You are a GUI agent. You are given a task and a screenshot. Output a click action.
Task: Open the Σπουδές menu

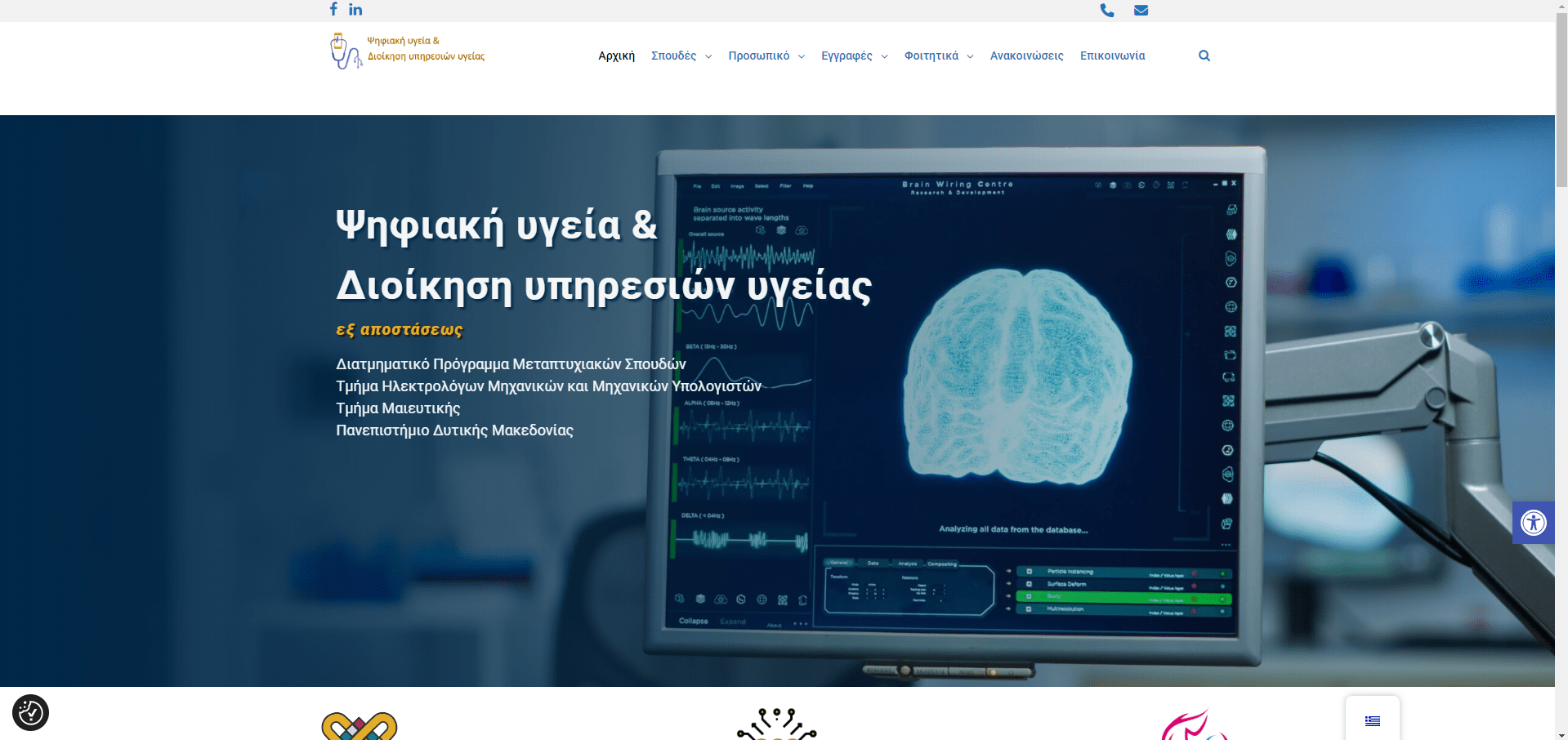coord(674,56)
